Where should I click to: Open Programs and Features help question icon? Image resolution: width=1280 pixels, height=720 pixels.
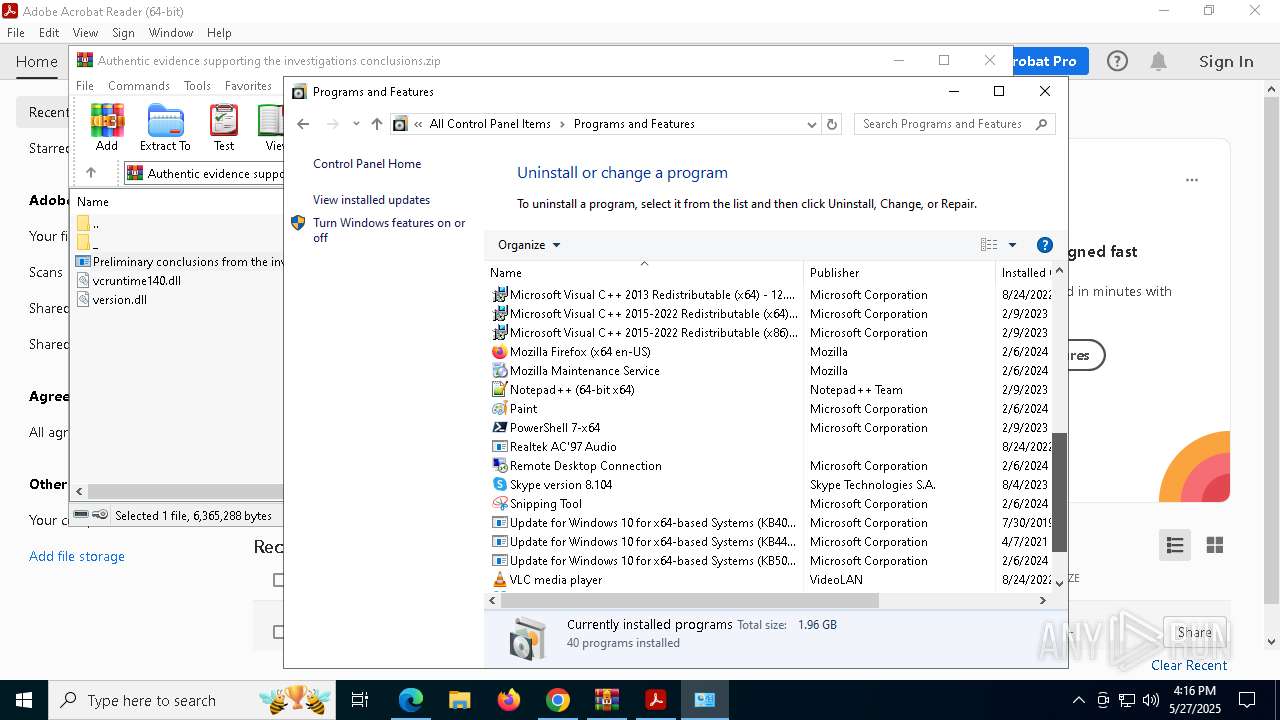click(x=1044, y=245)
